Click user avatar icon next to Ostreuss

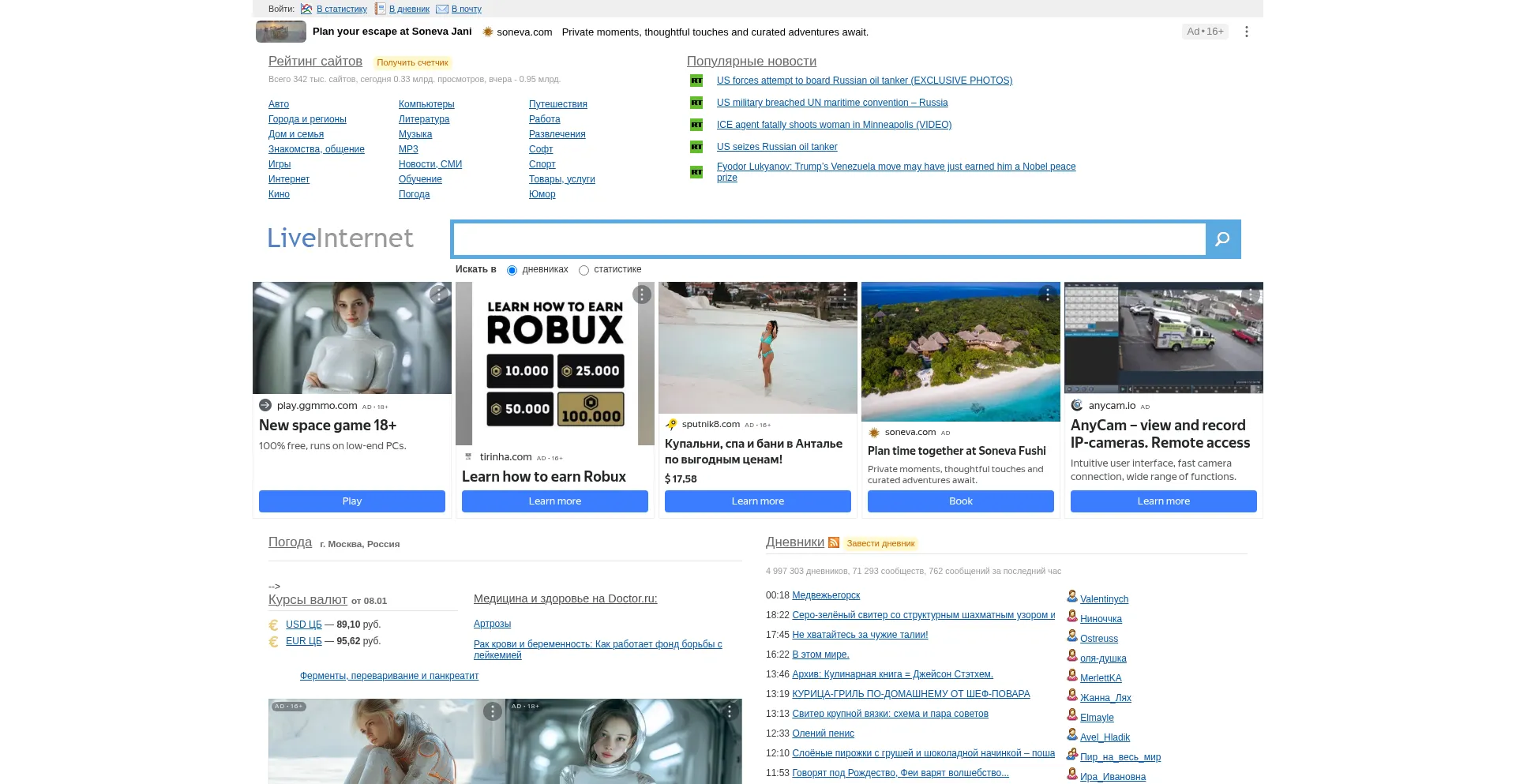click(1072, 636)
